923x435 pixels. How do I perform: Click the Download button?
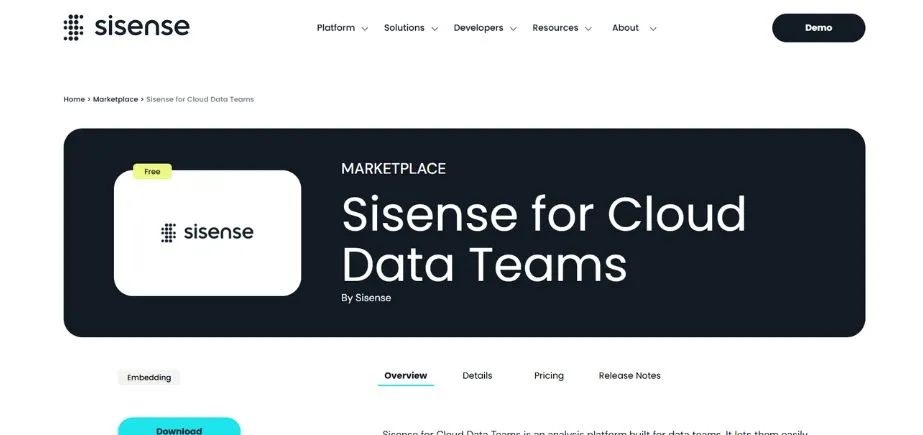point(179,427)
